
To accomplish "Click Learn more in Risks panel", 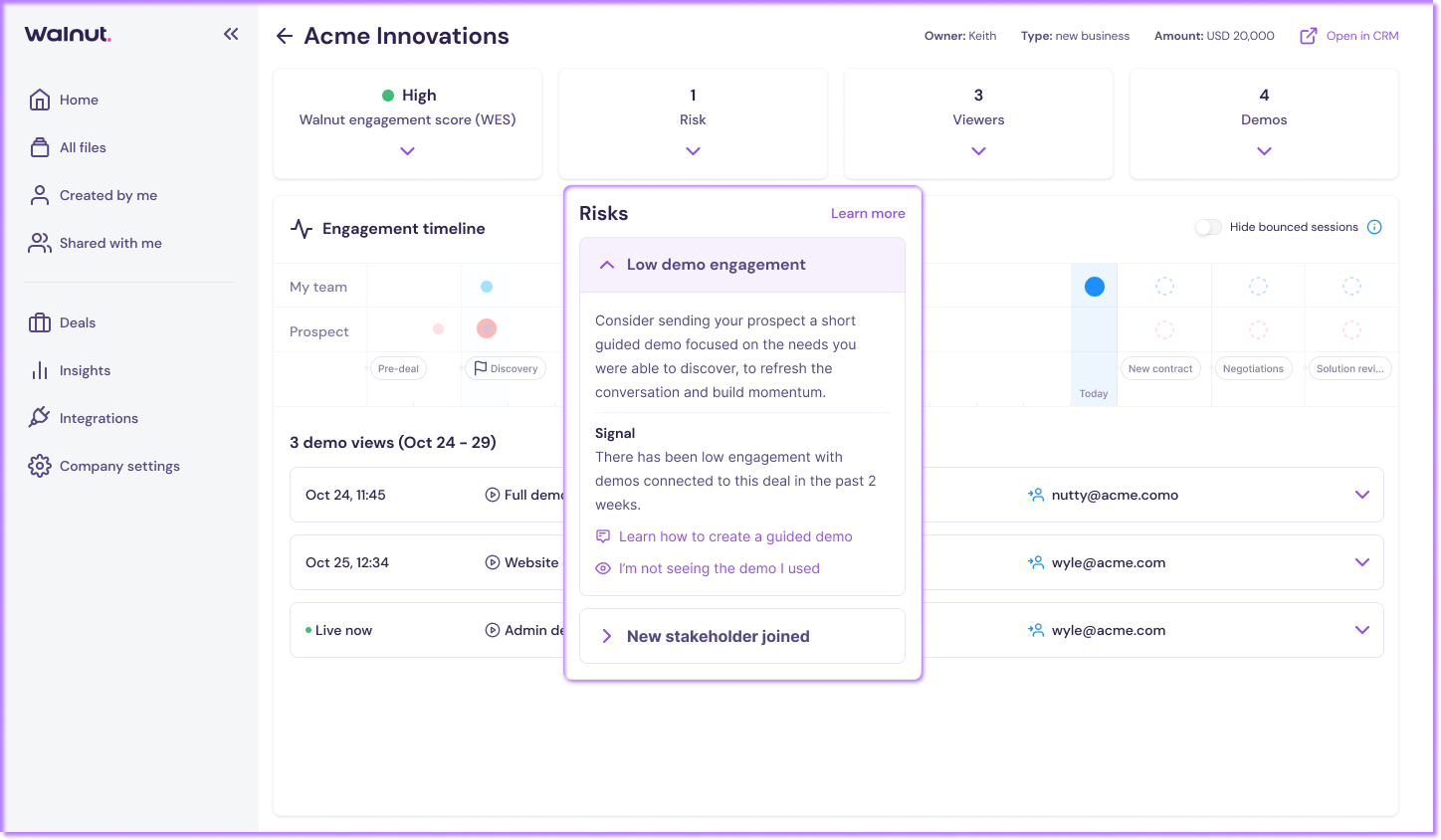I will tap(868, 213).
